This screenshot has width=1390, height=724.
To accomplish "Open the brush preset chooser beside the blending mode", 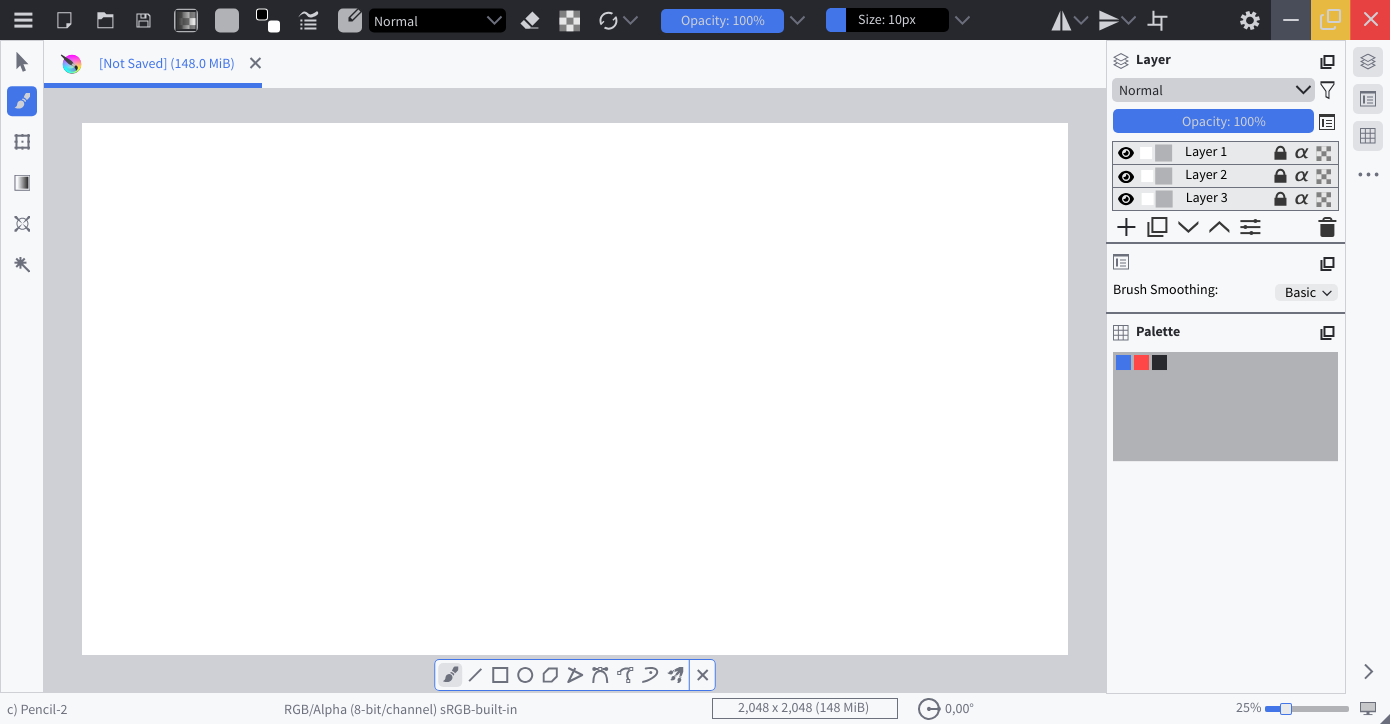I will coord(350,20).
